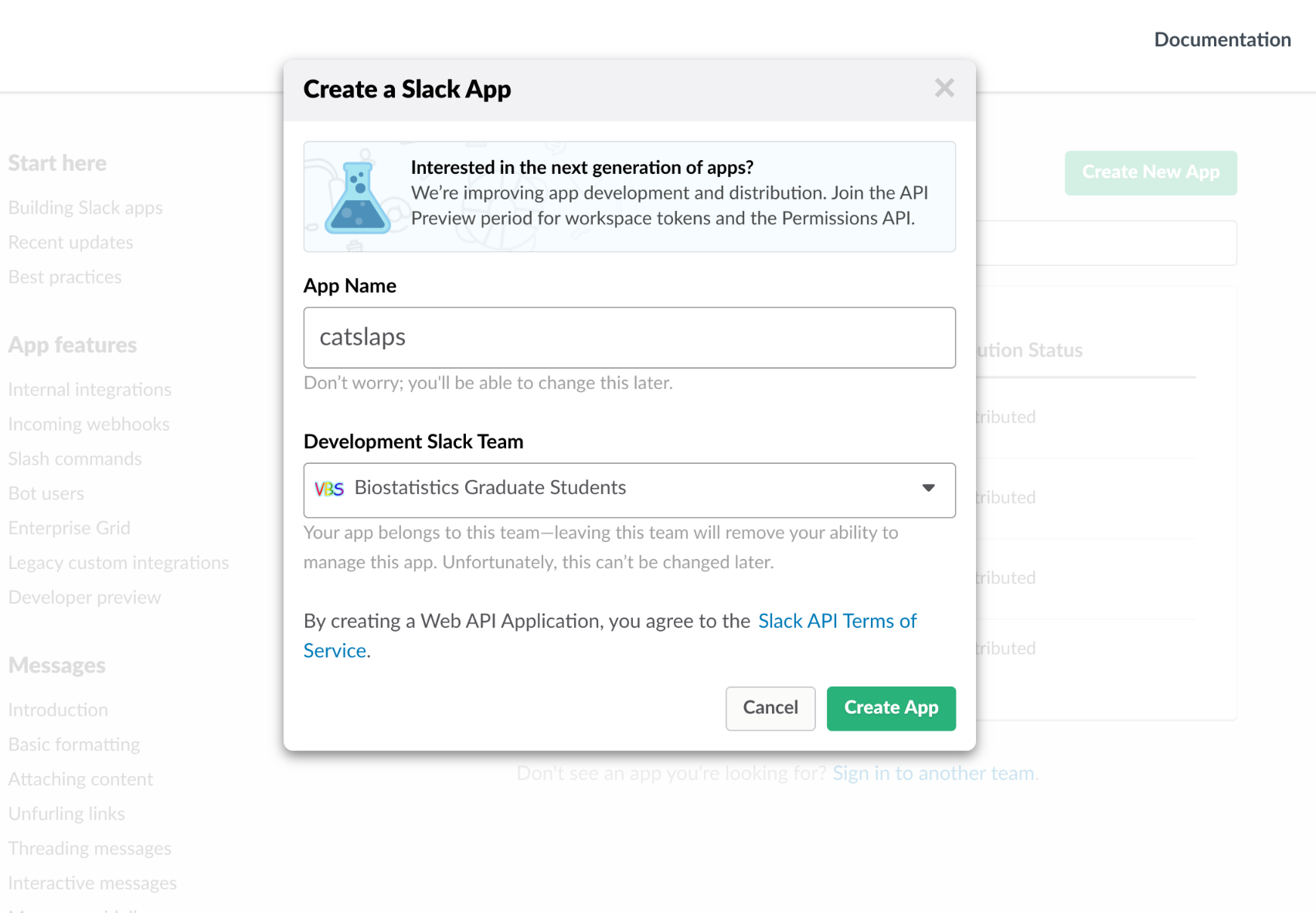Screen dimensions: 1316x913
Task: Click the App Name text field
Action: pyautogui.click(x=629, y=338)
